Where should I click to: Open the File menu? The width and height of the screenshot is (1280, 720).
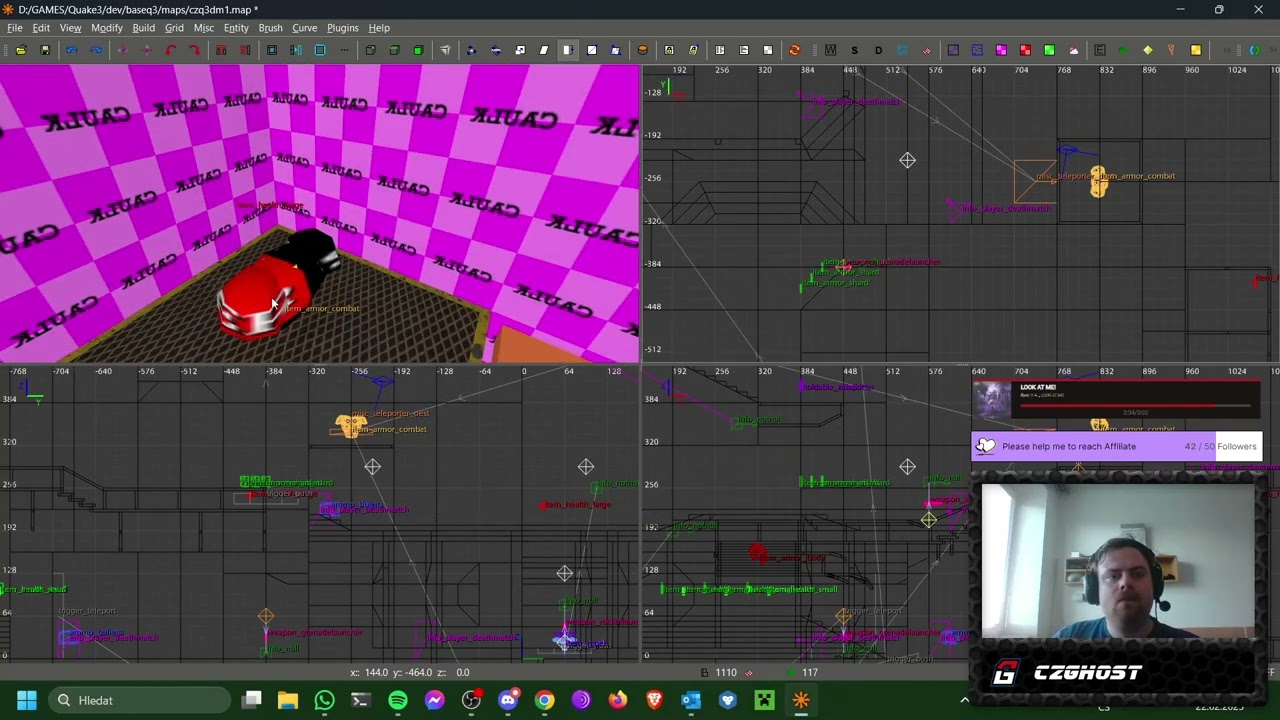(15, 28)
